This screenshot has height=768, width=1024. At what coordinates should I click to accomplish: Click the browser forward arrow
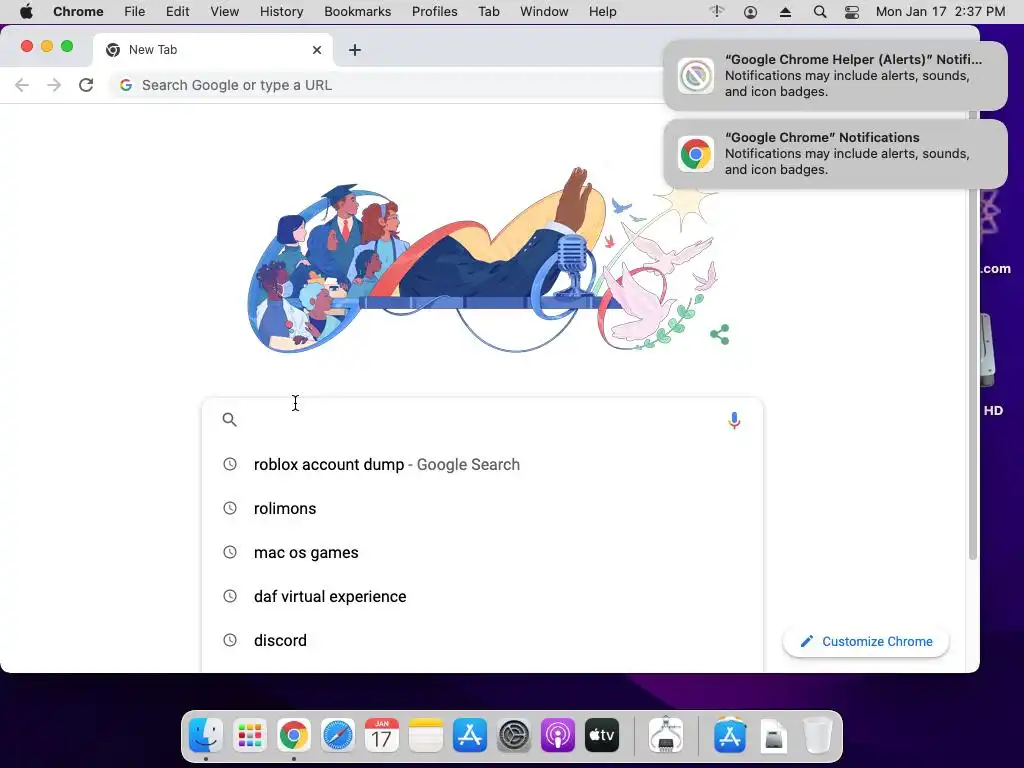[54, 85]
